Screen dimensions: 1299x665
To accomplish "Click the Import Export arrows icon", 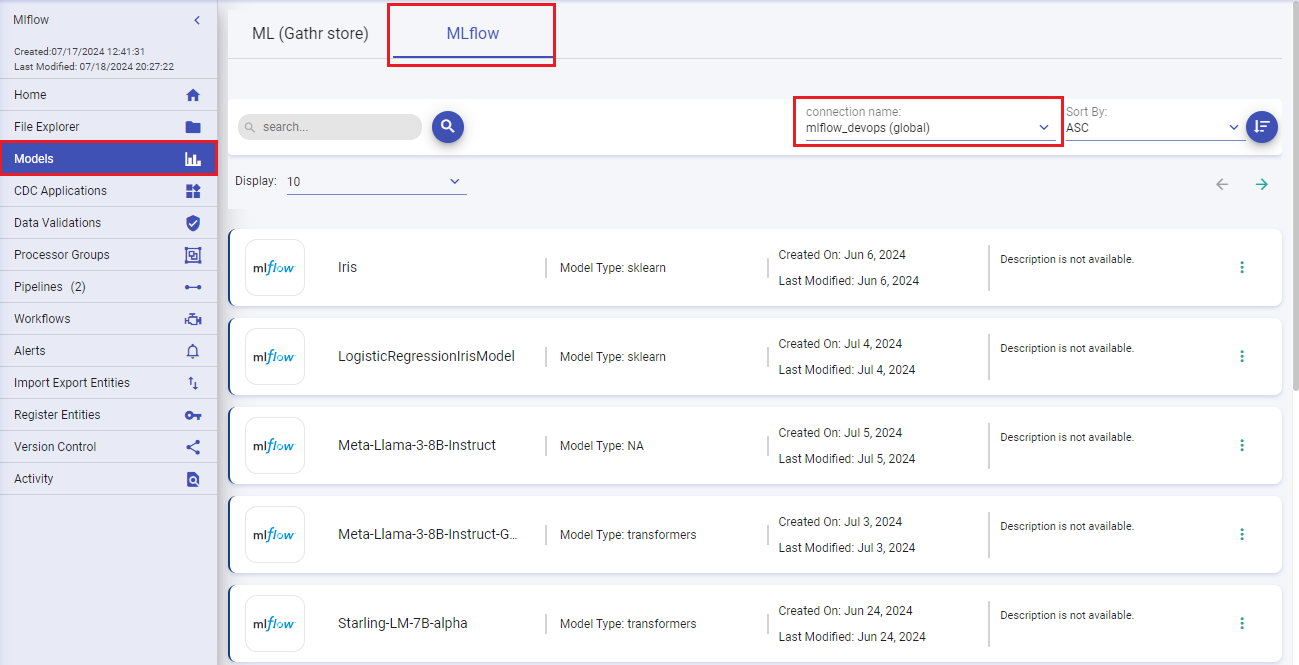I will pos(193,383).
